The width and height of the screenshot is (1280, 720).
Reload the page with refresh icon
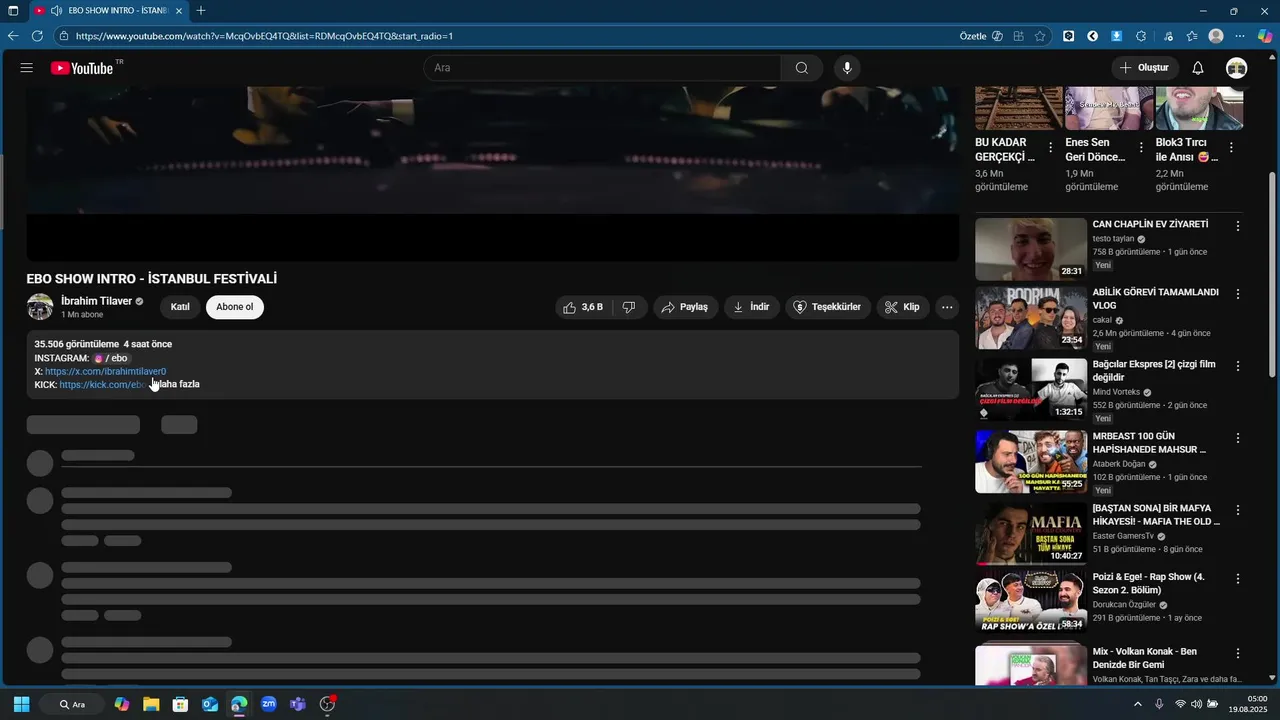pyautogui.click(x=37, y=36)
